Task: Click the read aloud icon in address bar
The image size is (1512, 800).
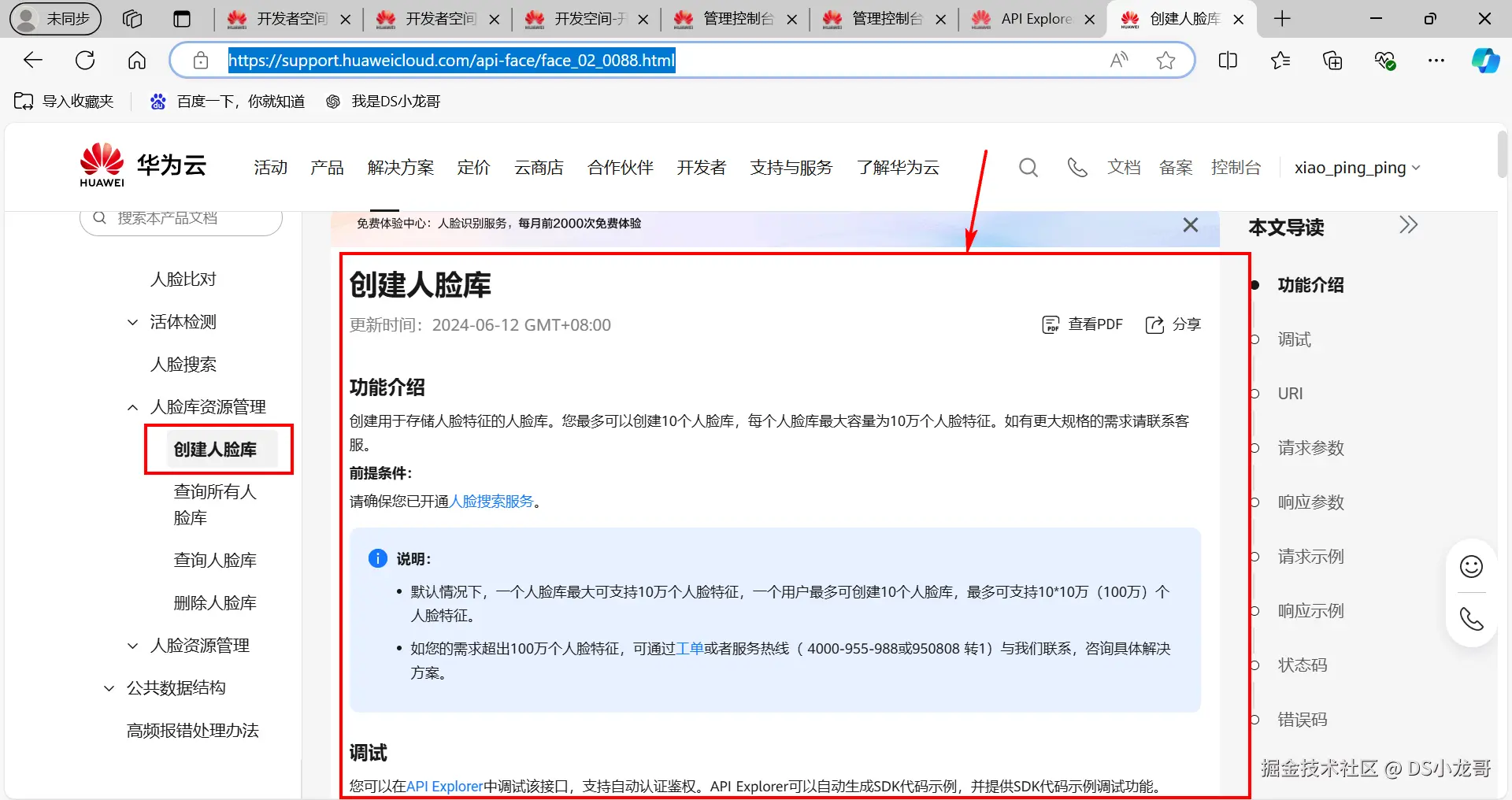Action: pyautogui.click(x=1118, y=60)
